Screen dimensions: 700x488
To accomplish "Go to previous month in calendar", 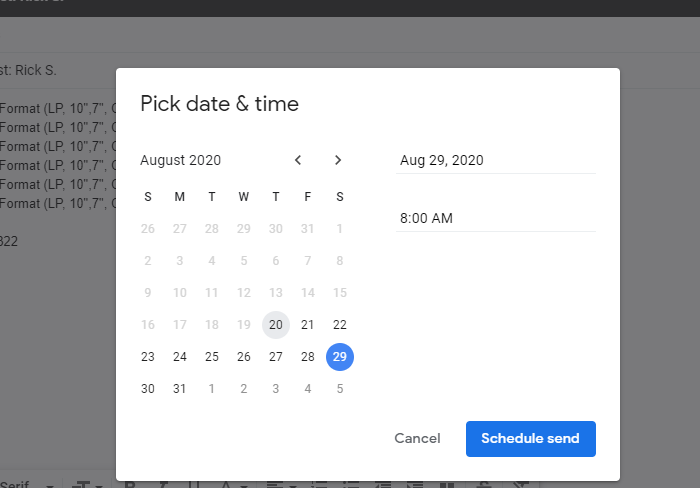I will coord(298,160).
